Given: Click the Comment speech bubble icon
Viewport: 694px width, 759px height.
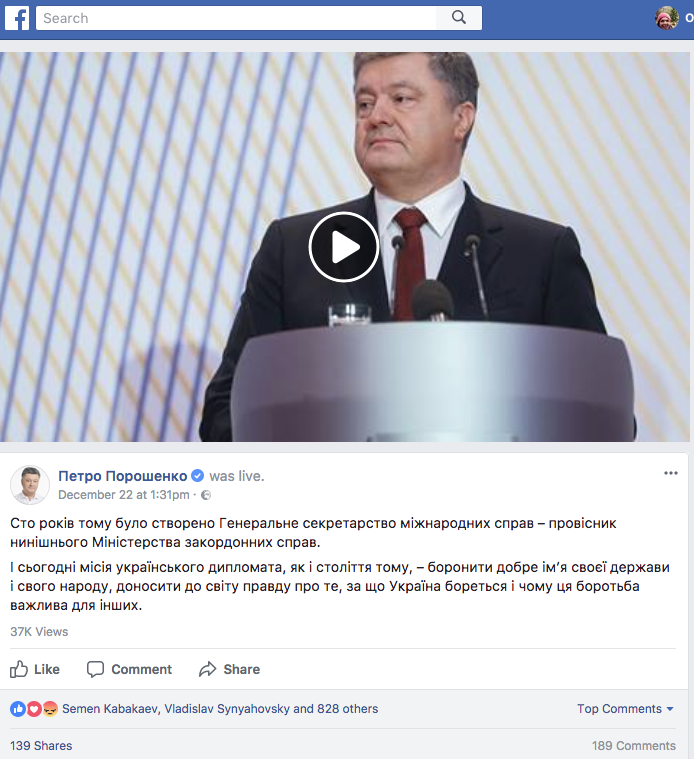Looking at the screenshot, I should coord(95,669).
